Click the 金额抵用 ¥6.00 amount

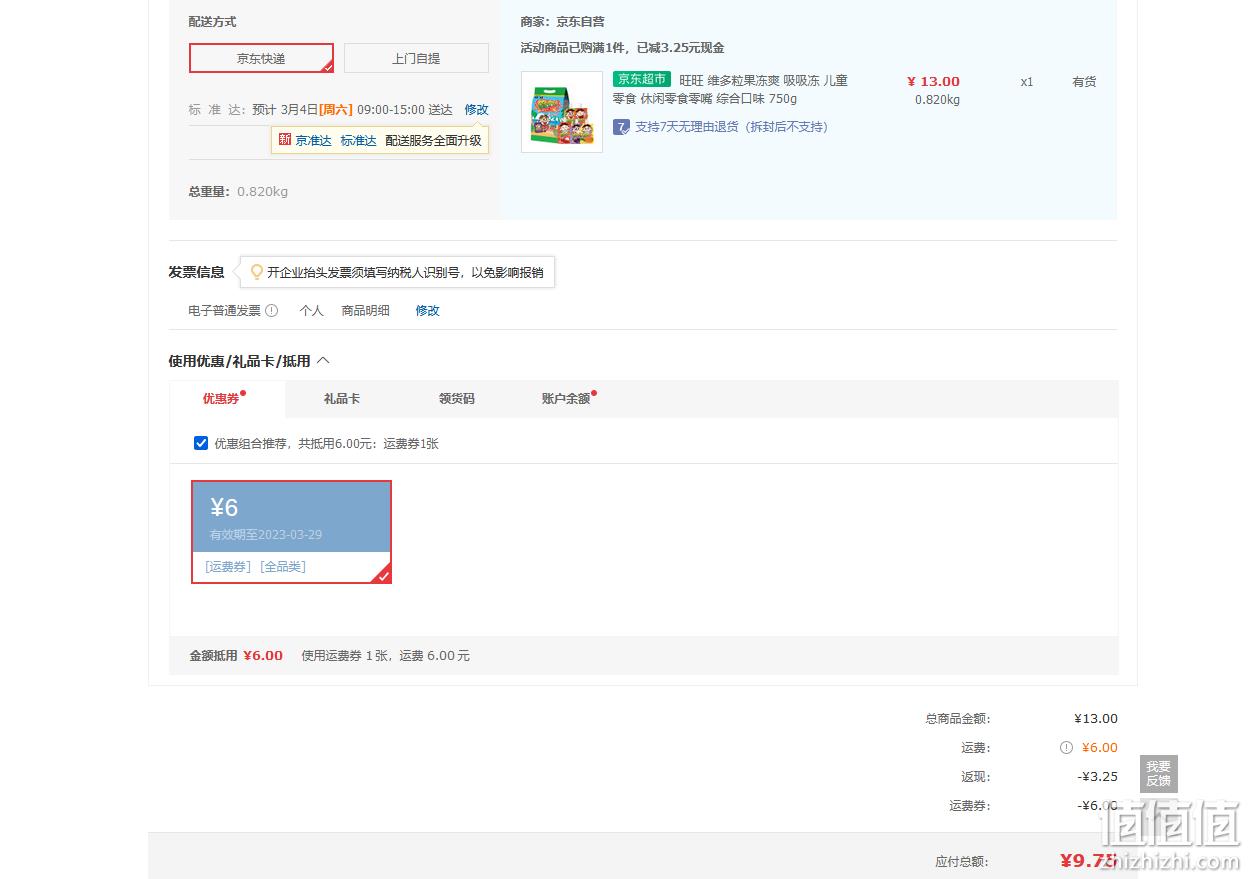click(x=263, y=656)
